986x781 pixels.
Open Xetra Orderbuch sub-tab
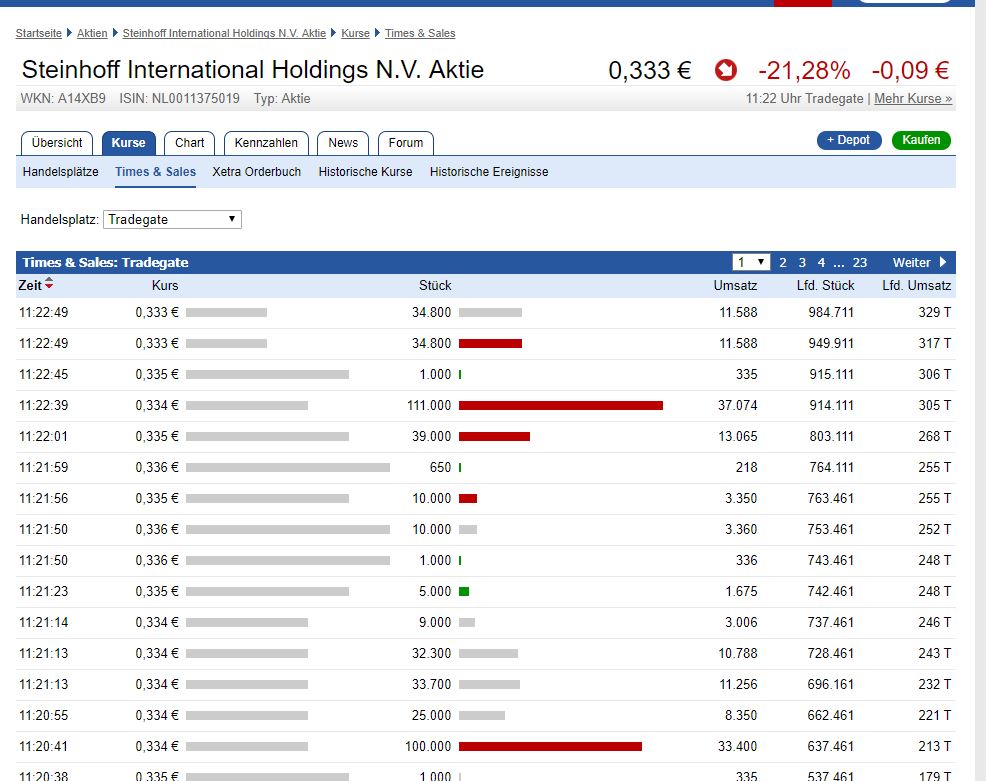tap(257, 172)
